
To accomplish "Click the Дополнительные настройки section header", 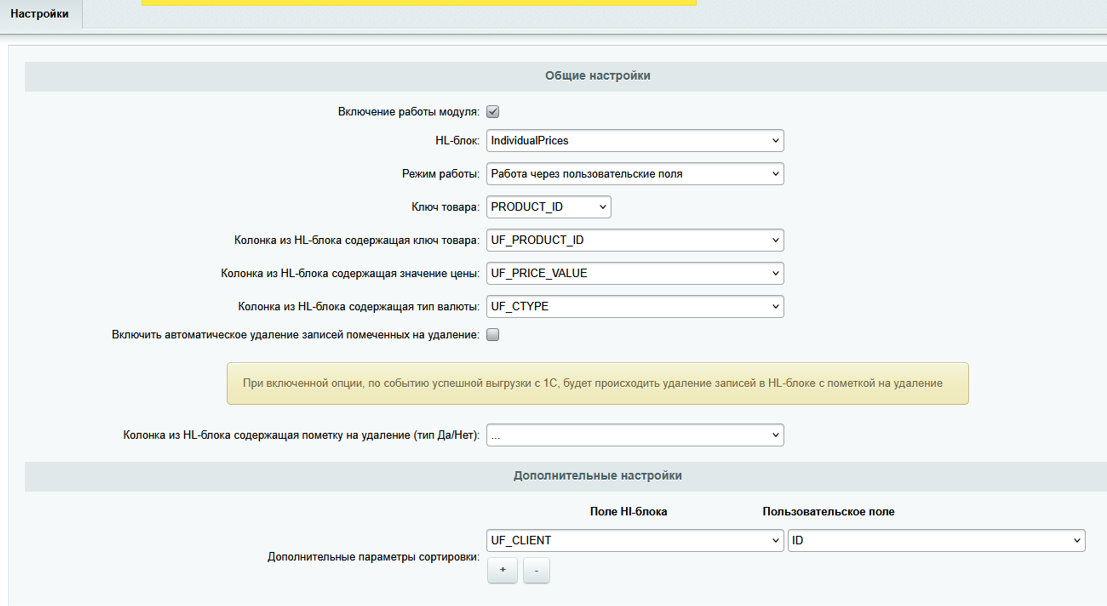I will pyautogui.click(x=597, y=476).
